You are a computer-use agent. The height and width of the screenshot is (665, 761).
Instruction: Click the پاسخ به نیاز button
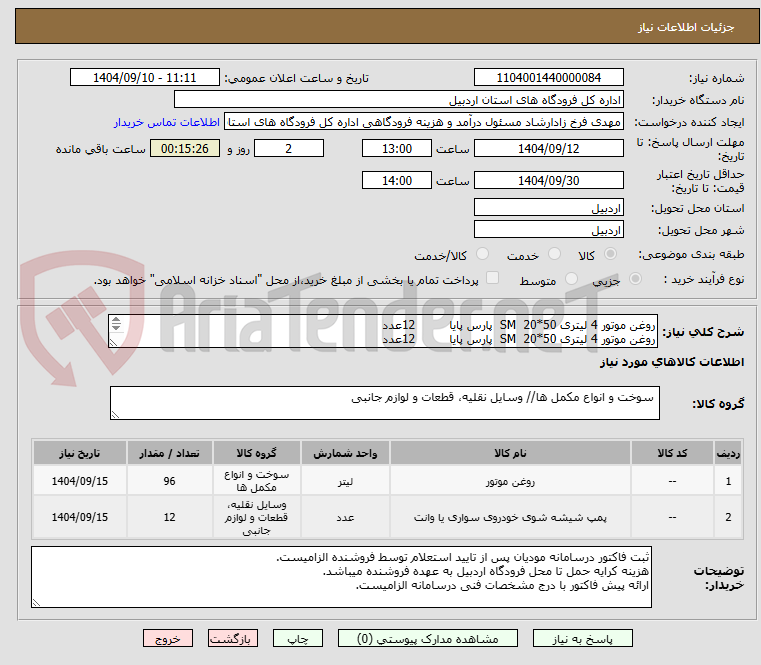[x=582, y=638]
